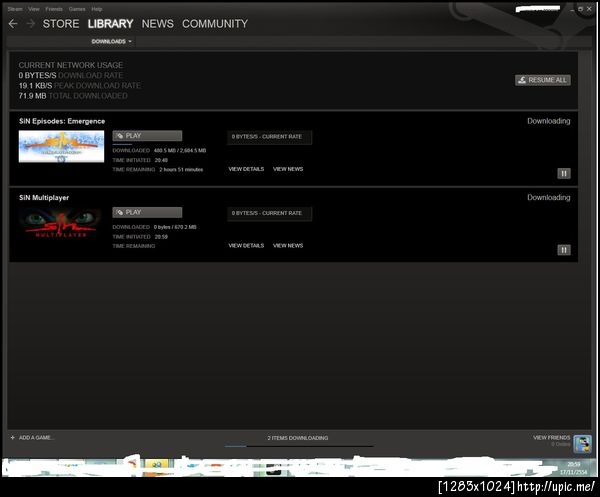Click ADD A GAME at bottom left
This screenshot has height=497, width=600.
coord(33,438)
